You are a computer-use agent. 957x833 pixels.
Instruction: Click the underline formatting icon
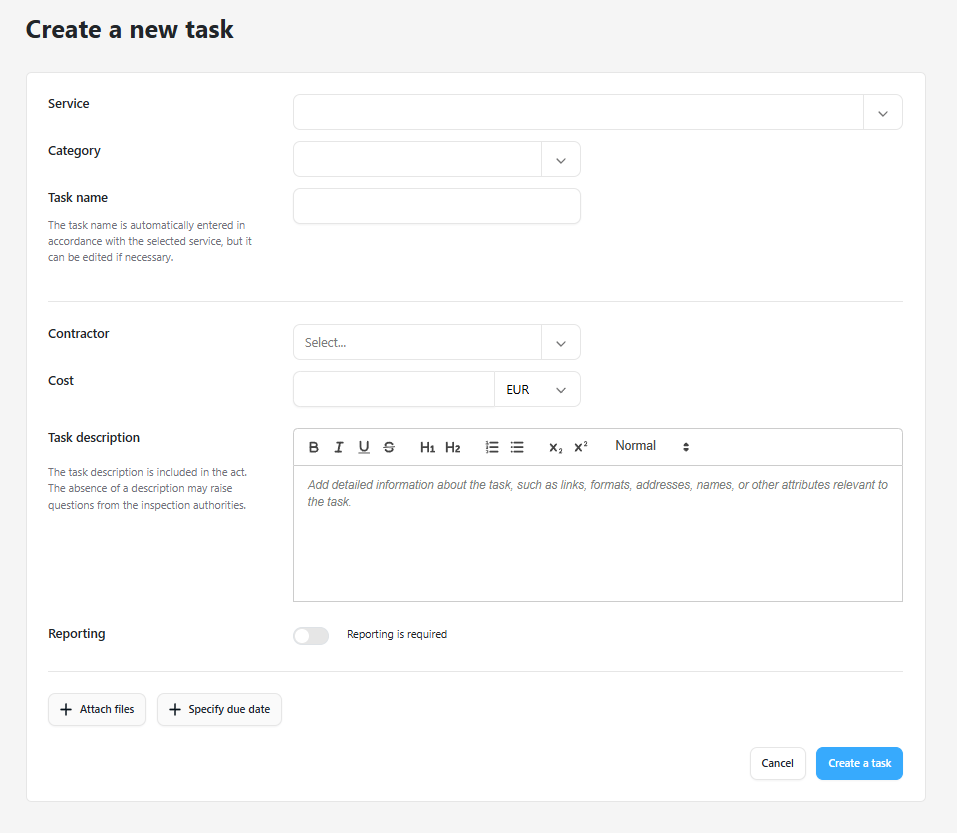[364, 447]
